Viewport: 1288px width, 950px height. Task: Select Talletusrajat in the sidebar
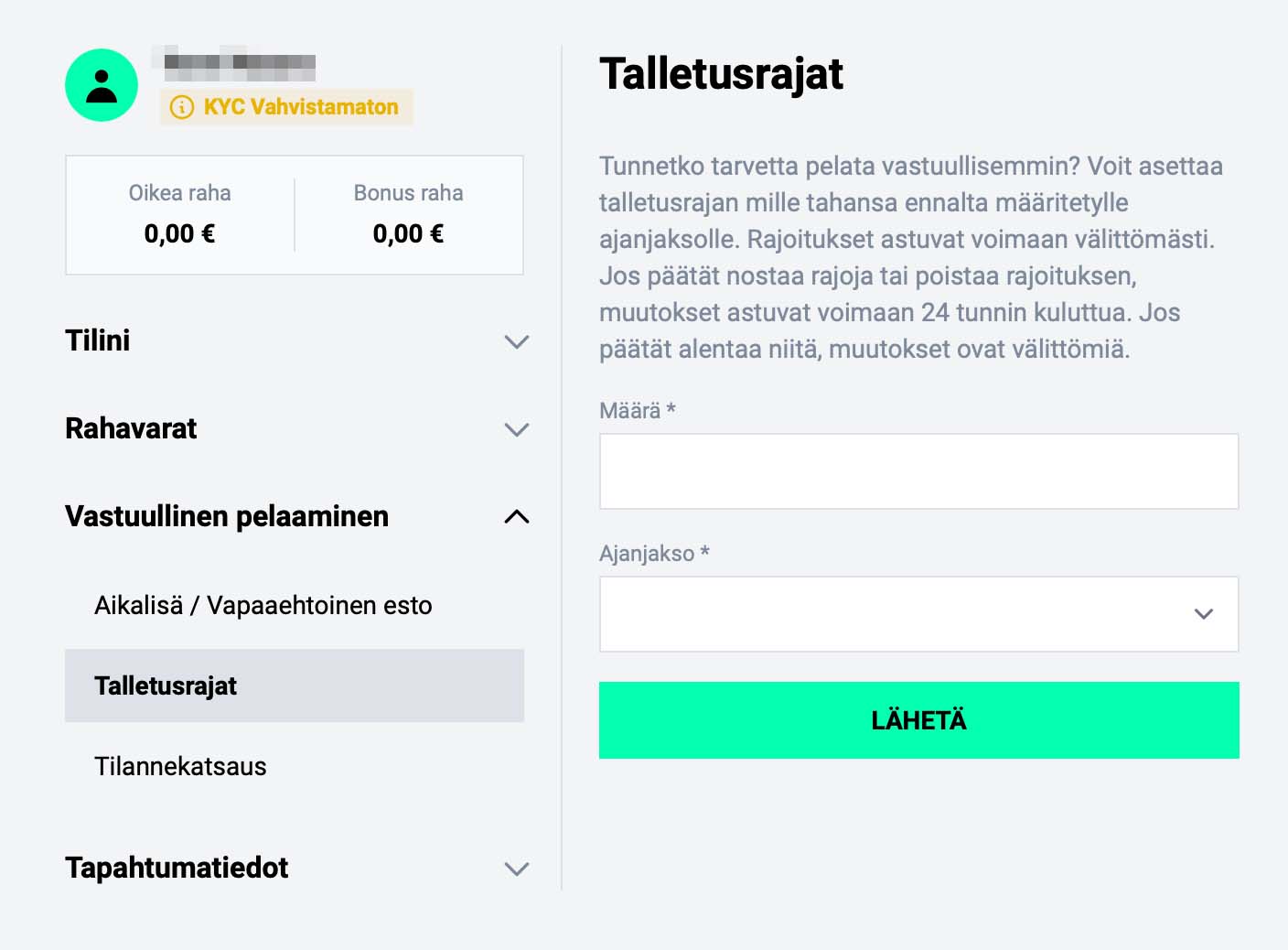(166, 686)
